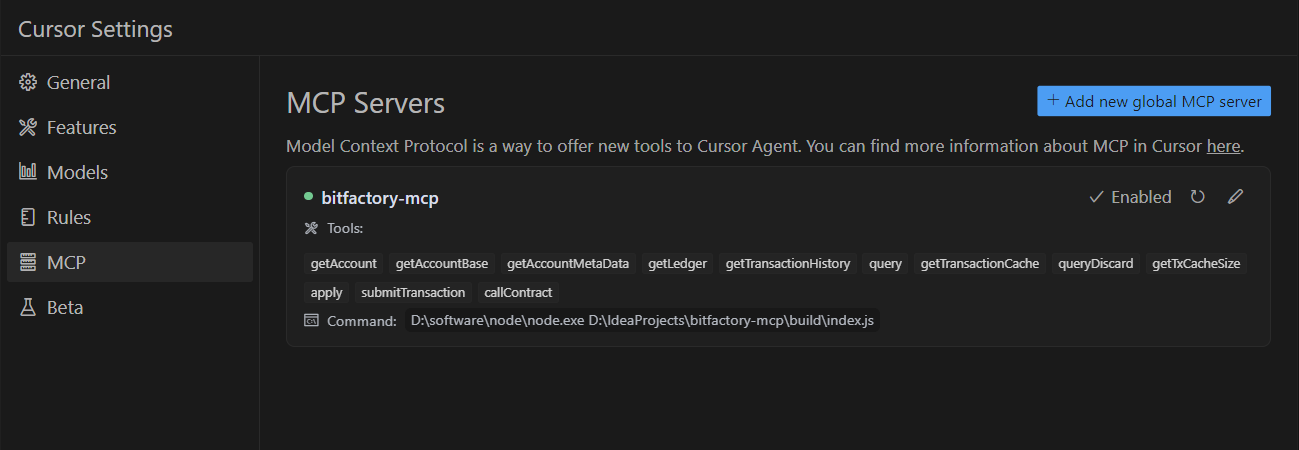Select the getAccount tool chip
1299x450 pixels.
pyautogui.click(x=344, y=264)
